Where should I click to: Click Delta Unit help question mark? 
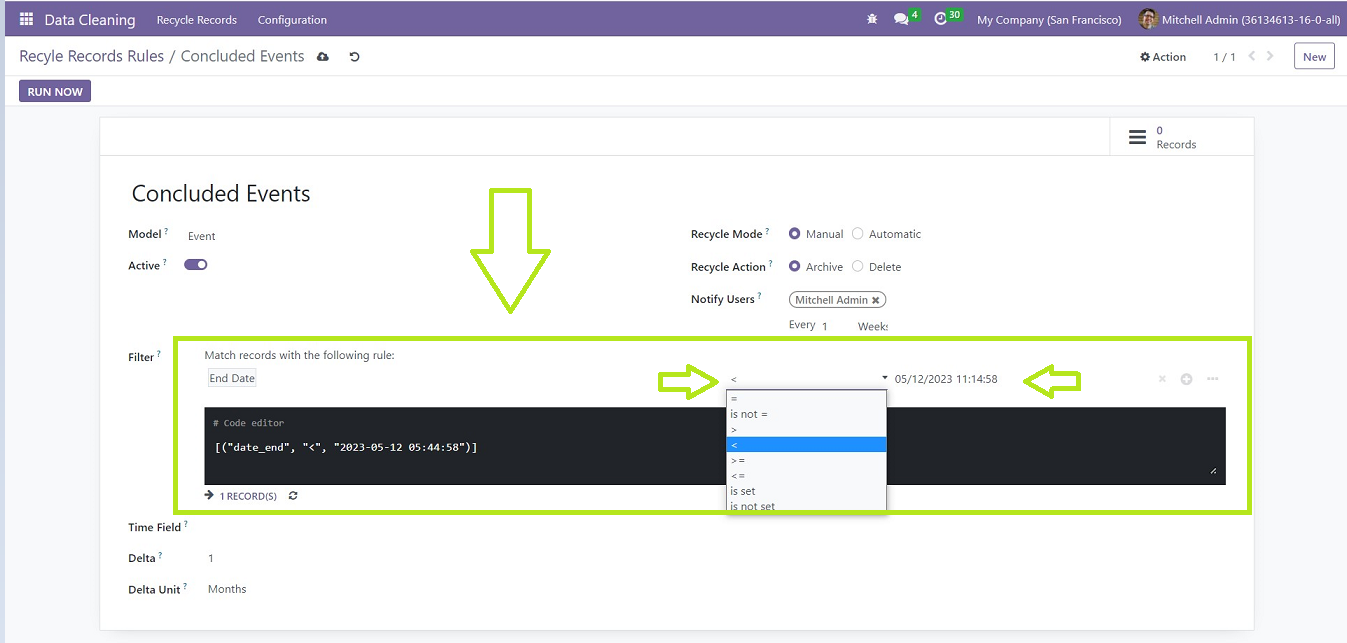tap(186, 587)
